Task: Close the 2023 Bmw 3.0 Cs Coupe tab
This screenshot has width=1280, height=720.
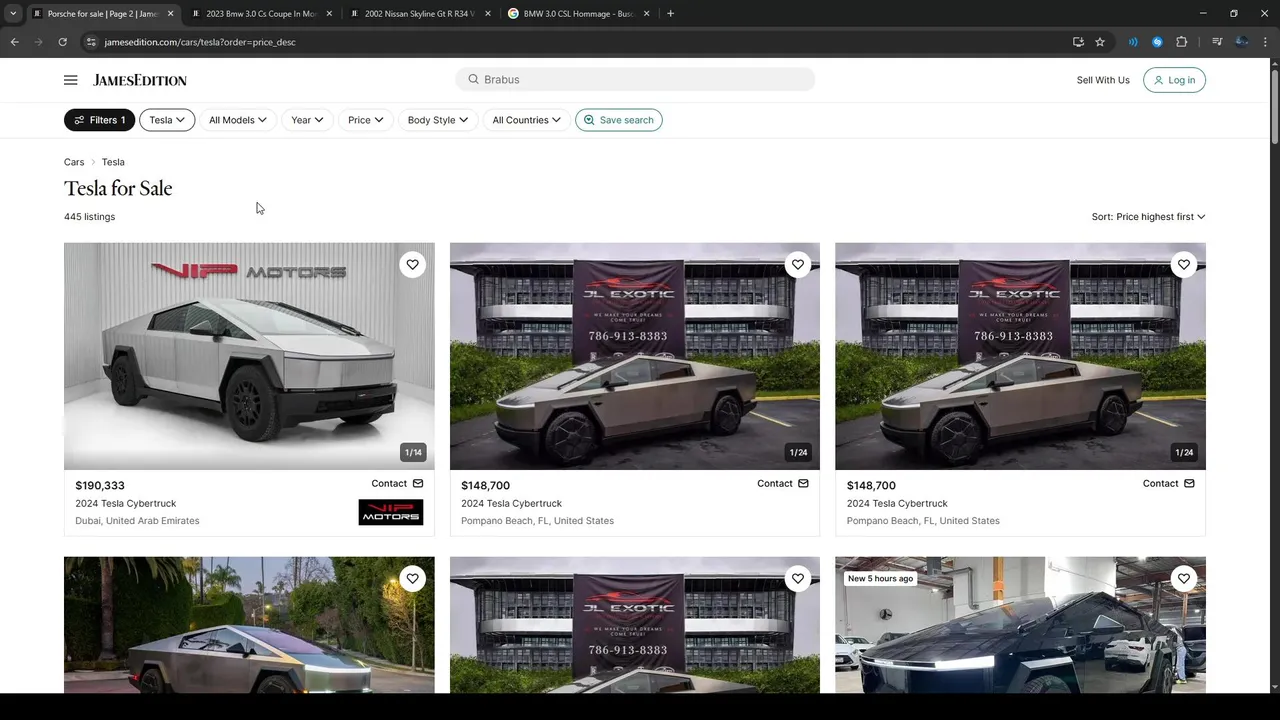Action: coord(329,14)
